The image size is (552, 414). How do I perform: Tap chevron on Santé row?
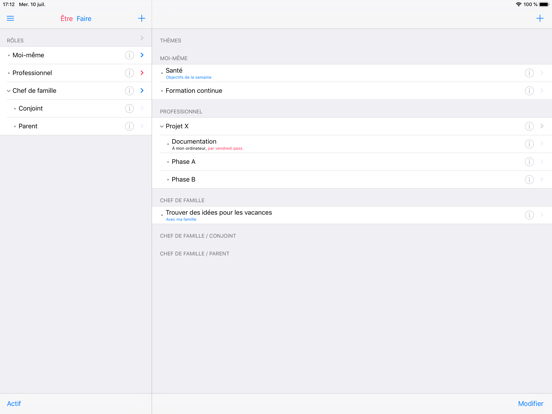coord(542,73)
